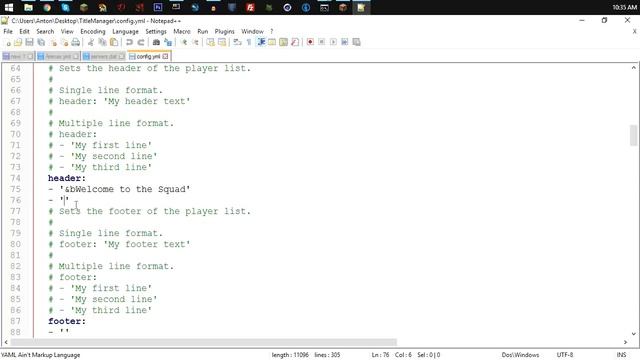The height and width of the screenshot is (360, 640).
Task: Click the Zoom In toolbar icon
Action: pyautogui.click(x=184, y=42)
